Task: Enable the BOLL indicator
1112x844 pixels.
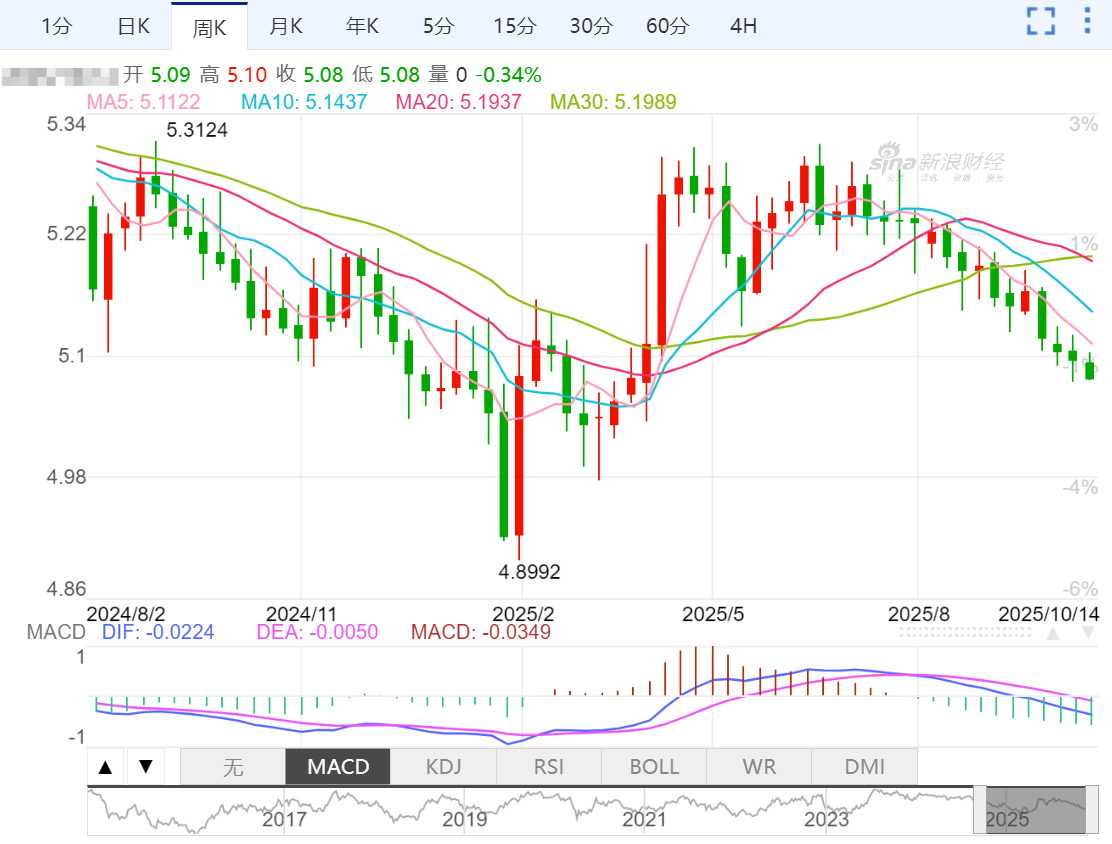Action: (654, 767)
